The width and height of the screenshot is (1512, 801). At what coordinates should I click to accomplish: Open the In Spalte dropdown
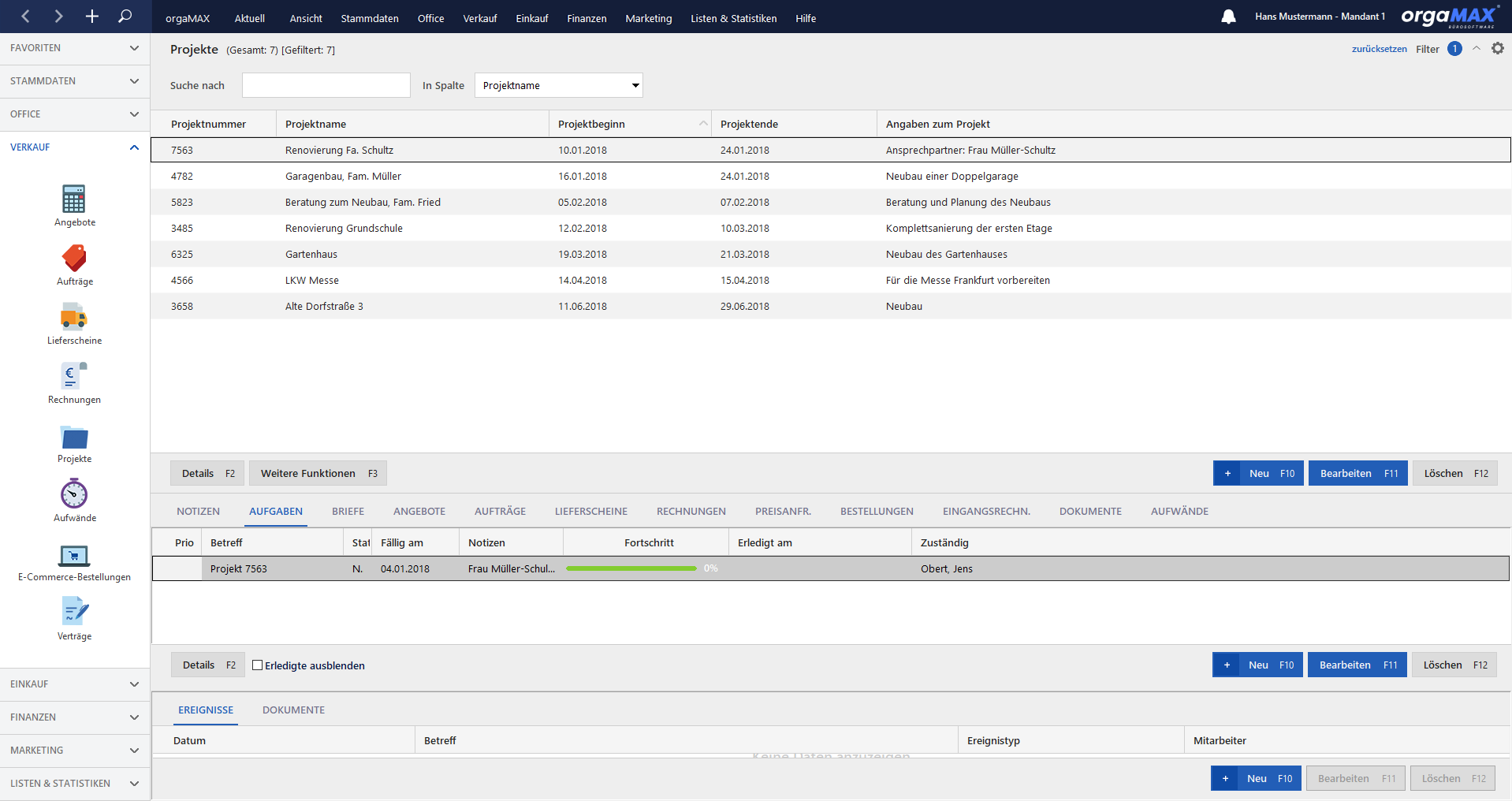coord(559,85)
